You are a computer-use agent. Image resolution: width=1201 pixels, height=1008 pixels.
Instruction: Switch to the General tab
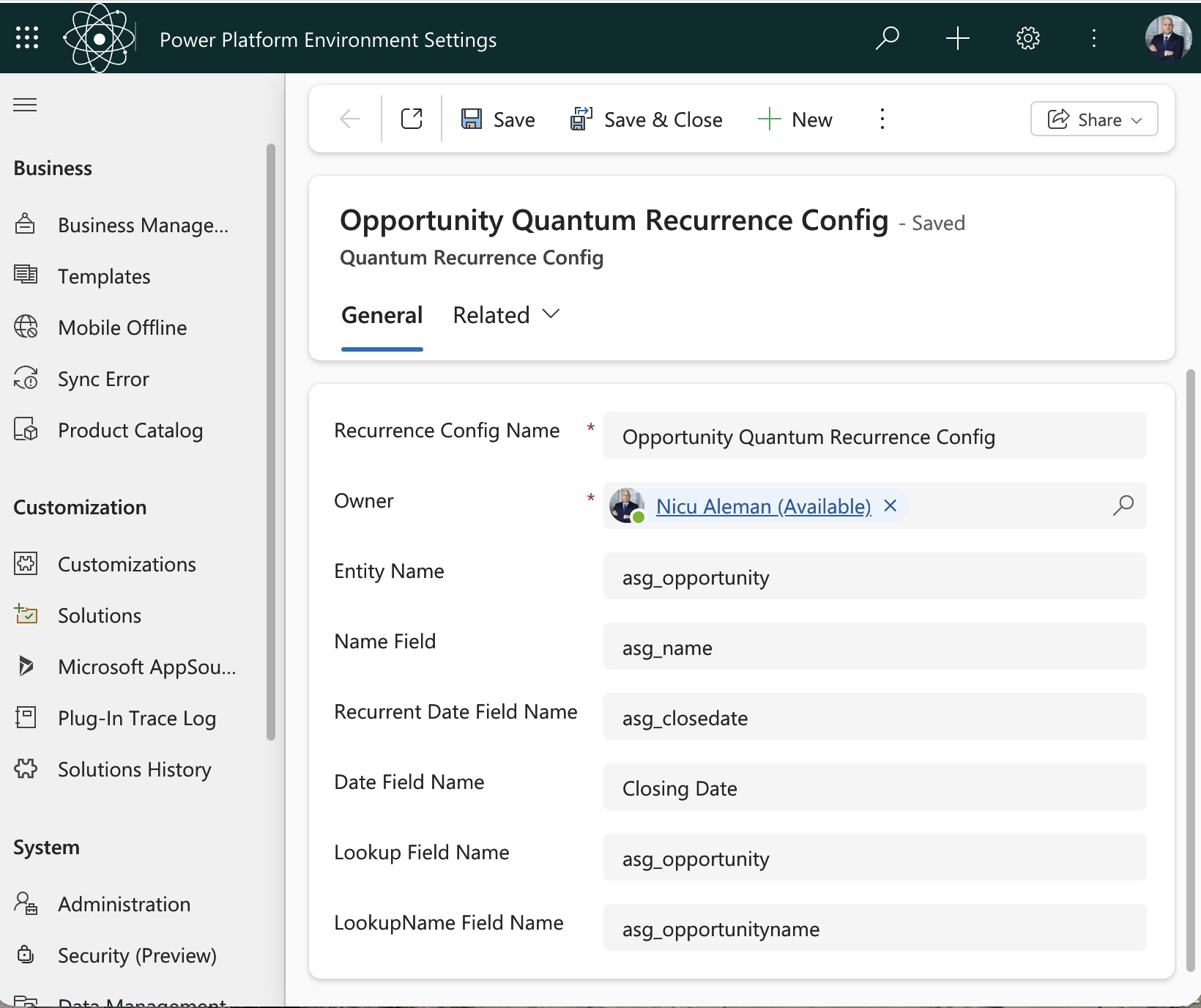click(x=382, y=315)
